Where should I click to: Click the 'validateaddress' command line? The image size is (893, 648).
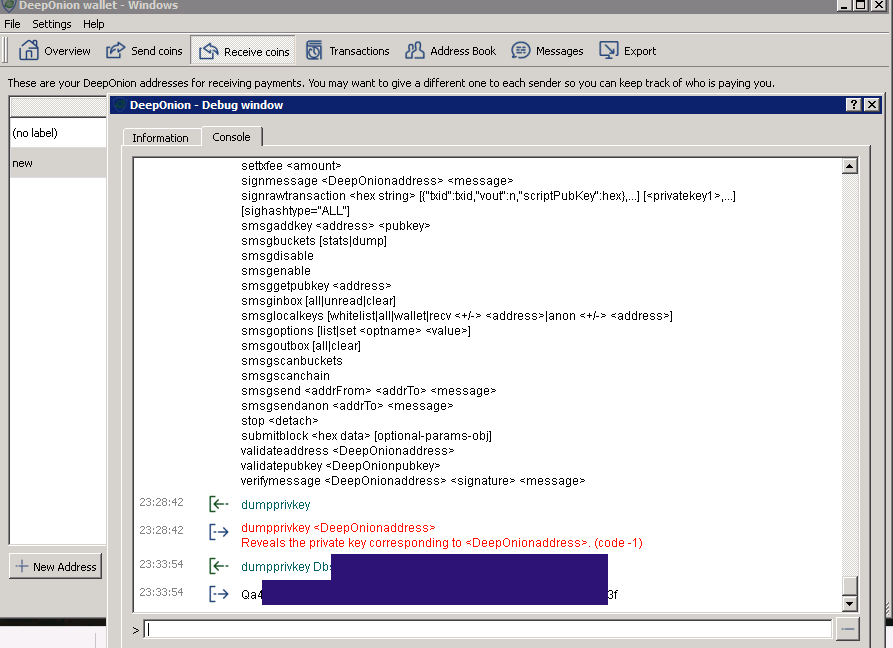[347, 451]
